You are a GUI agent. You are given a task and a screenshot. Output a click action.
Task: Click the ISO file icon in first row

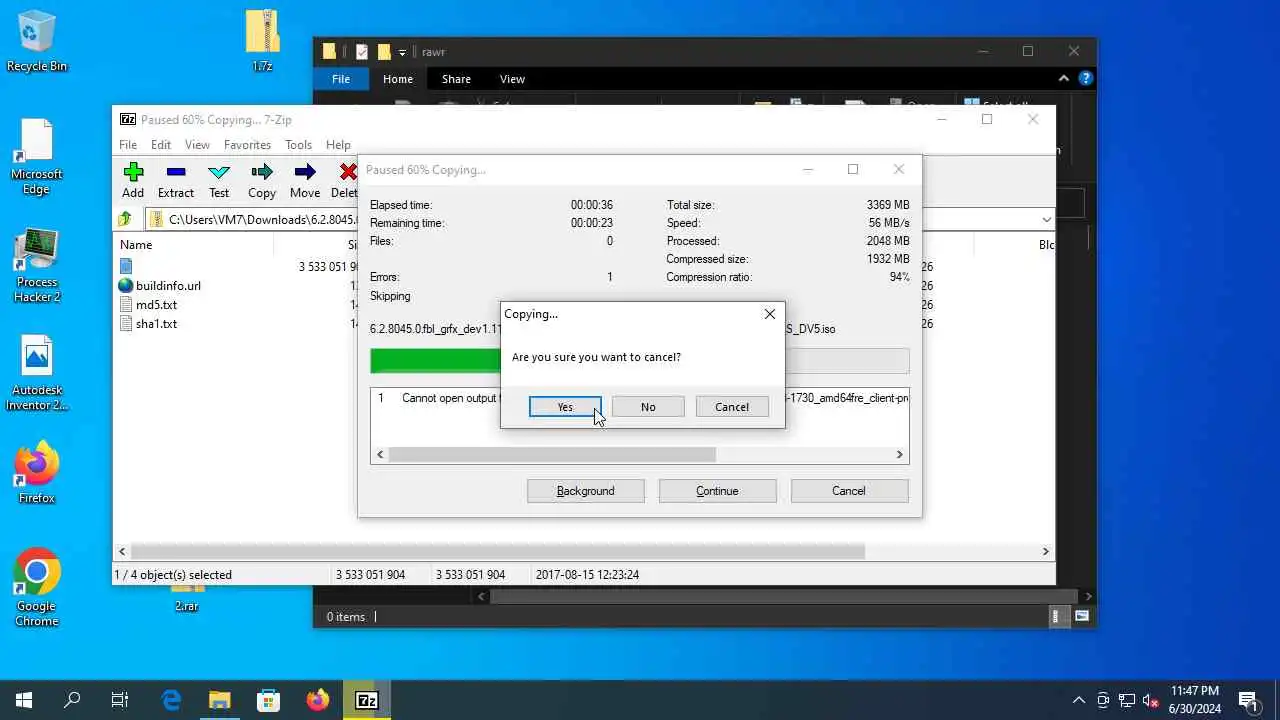(126, 266)
